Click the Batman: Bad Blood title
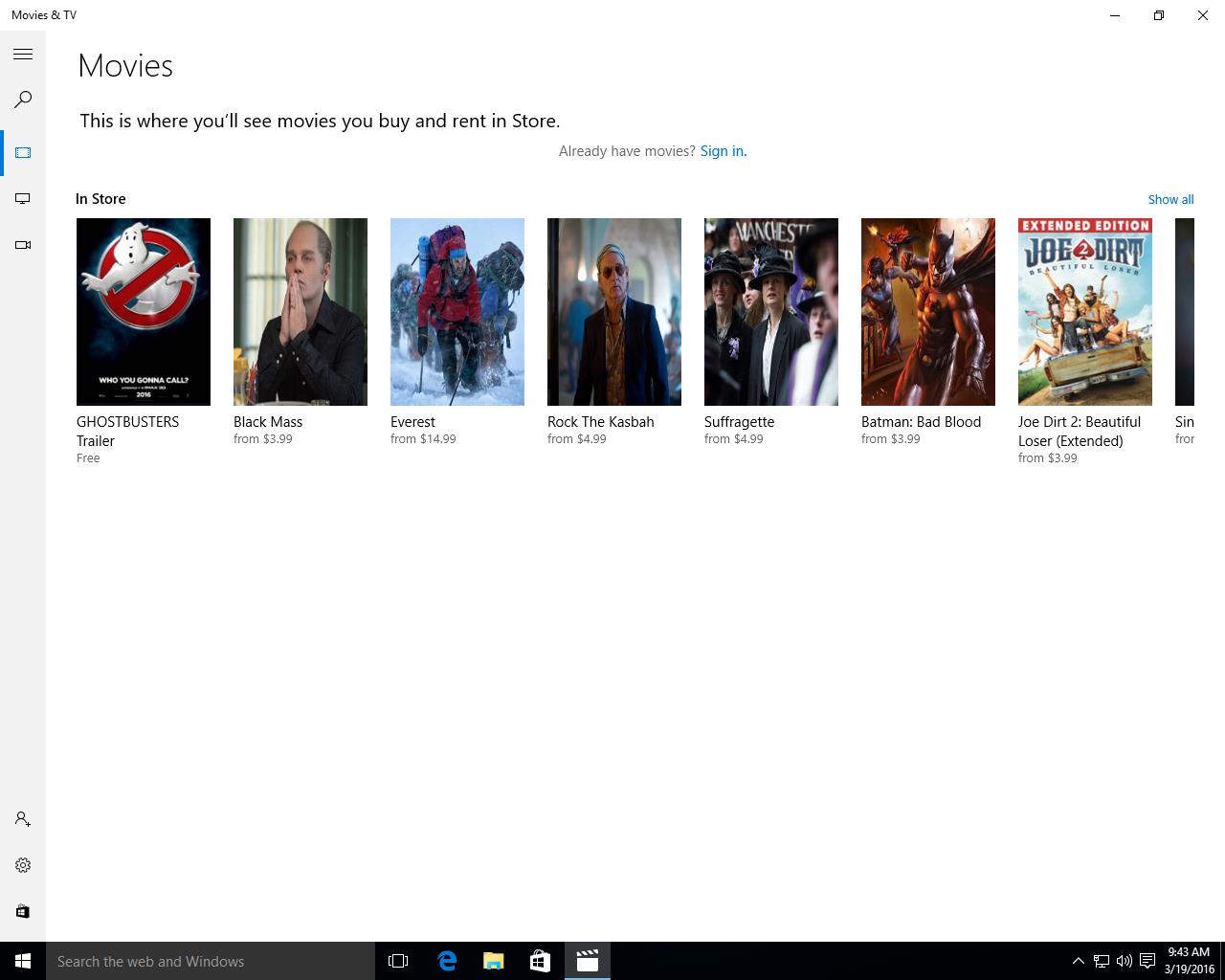Screen dimensions: 1225x980 pyautogui.click(x=921, y=422)
